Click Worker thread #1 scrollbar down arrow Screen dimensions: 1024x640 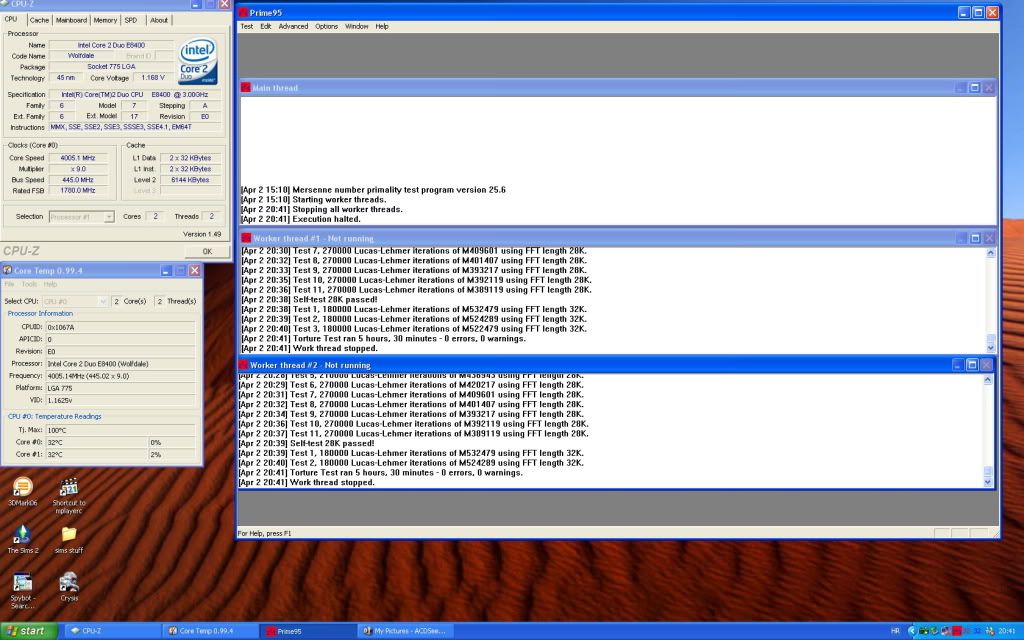[990, 348]
